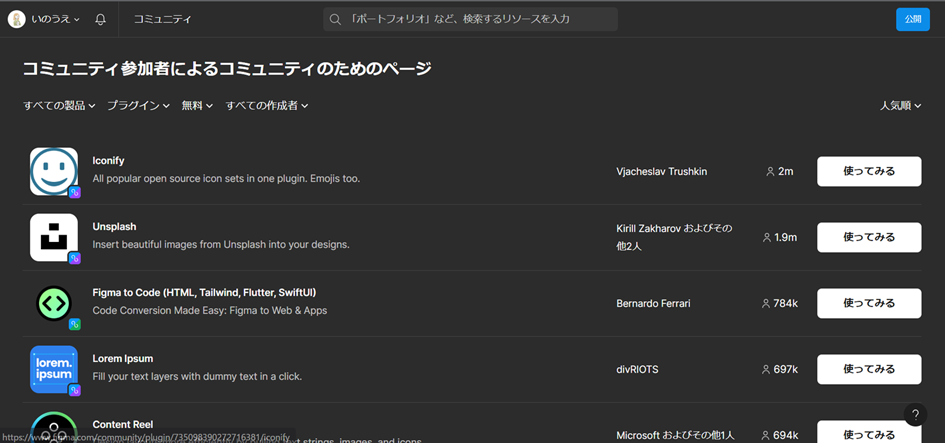Open author Kirill Zakharov およびその他2人
The width and height of the screenshot is (945, 443).
tap(674, 237)
